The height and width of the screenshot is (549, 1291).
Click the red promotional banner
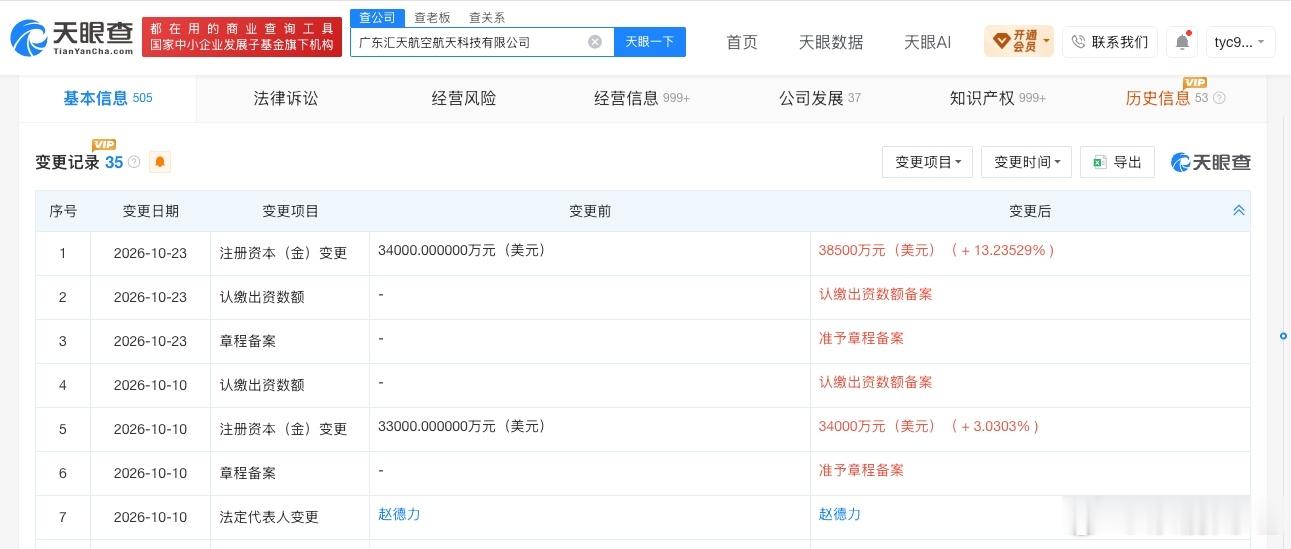pyautogui.click(x=242, y=37)
